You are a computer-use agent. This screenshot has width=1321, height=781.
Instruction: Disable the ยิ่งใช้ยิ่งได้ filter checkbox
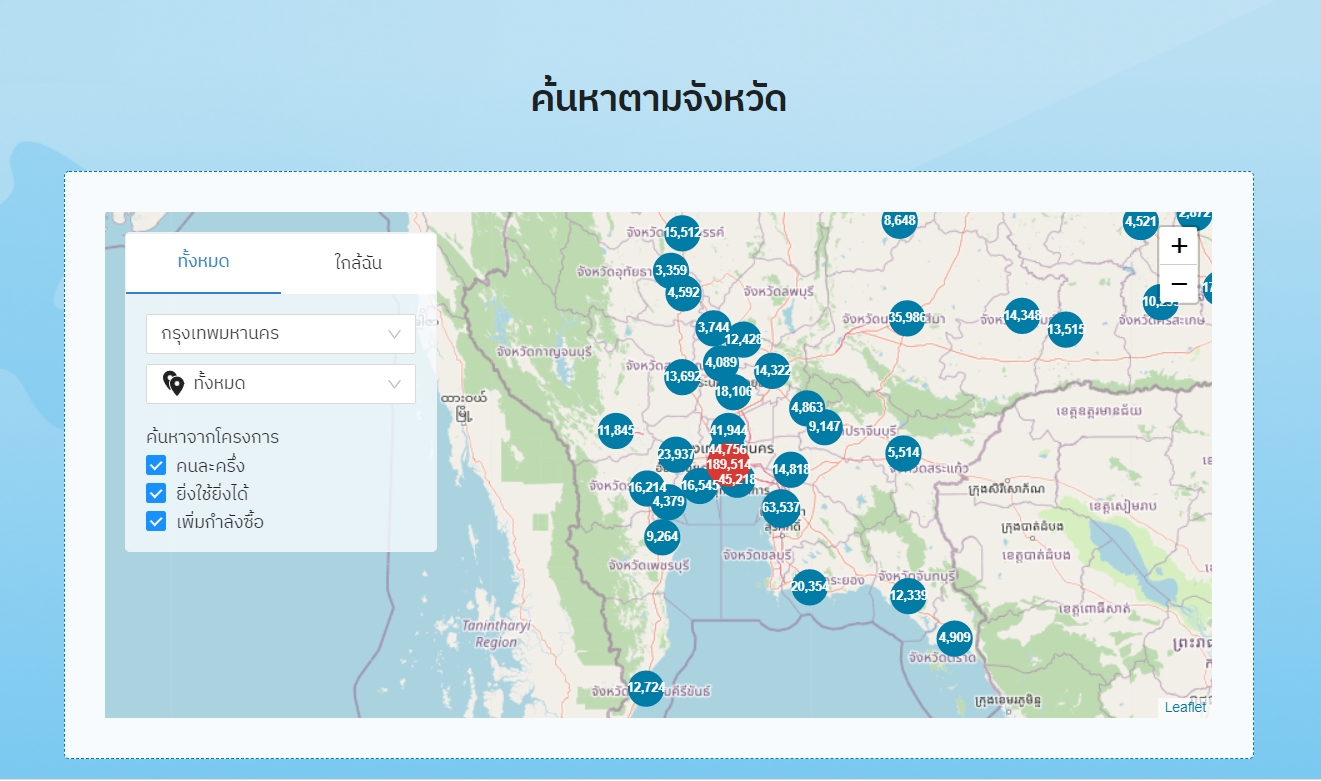tap(156, 493)
